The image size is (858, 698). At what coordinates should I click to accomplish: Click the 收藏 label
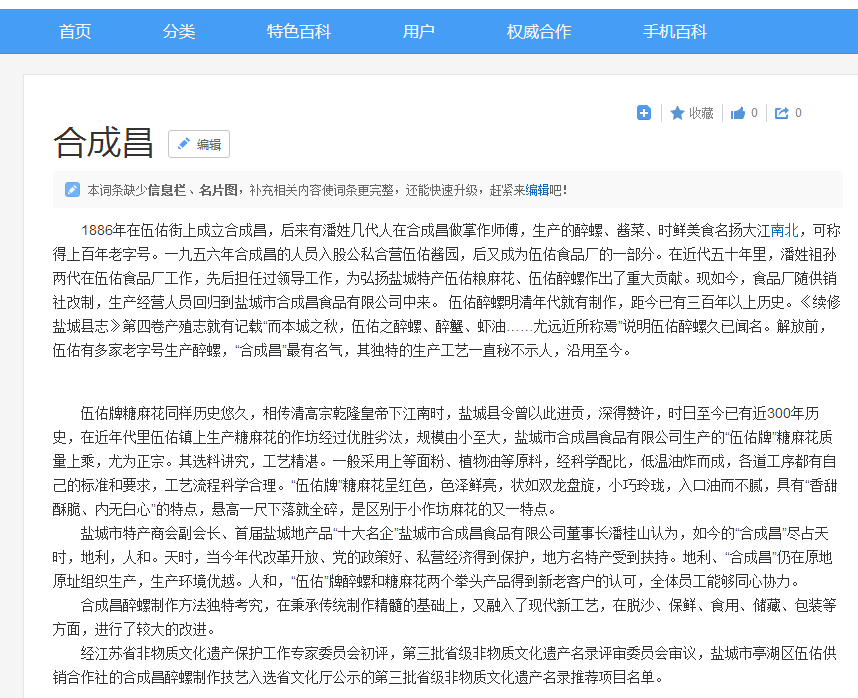click(701, 113)
